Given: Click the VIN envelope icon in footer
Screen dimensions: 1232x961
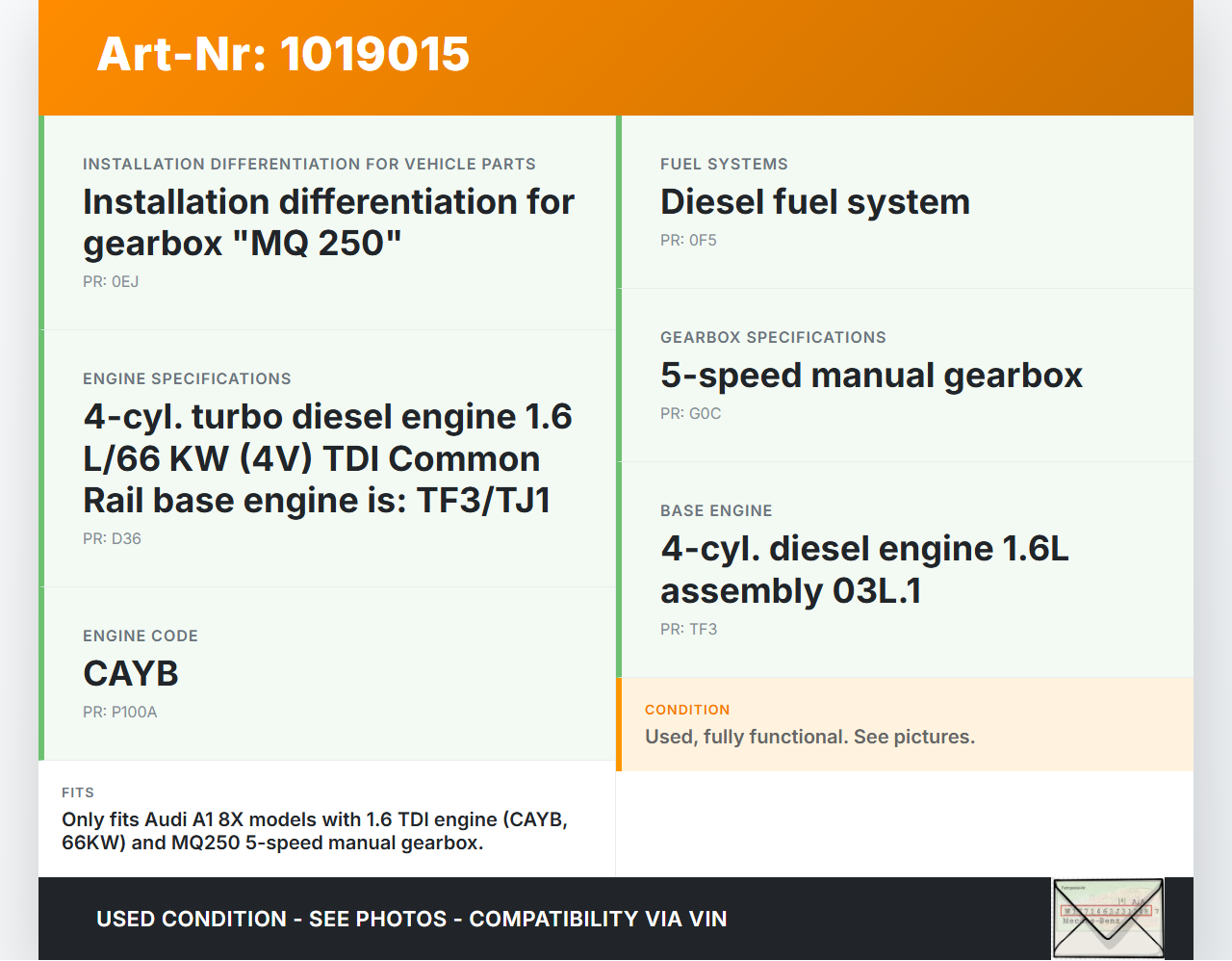Looking at the screenshot, I should pyautogui.click(x=1108, y=918).
